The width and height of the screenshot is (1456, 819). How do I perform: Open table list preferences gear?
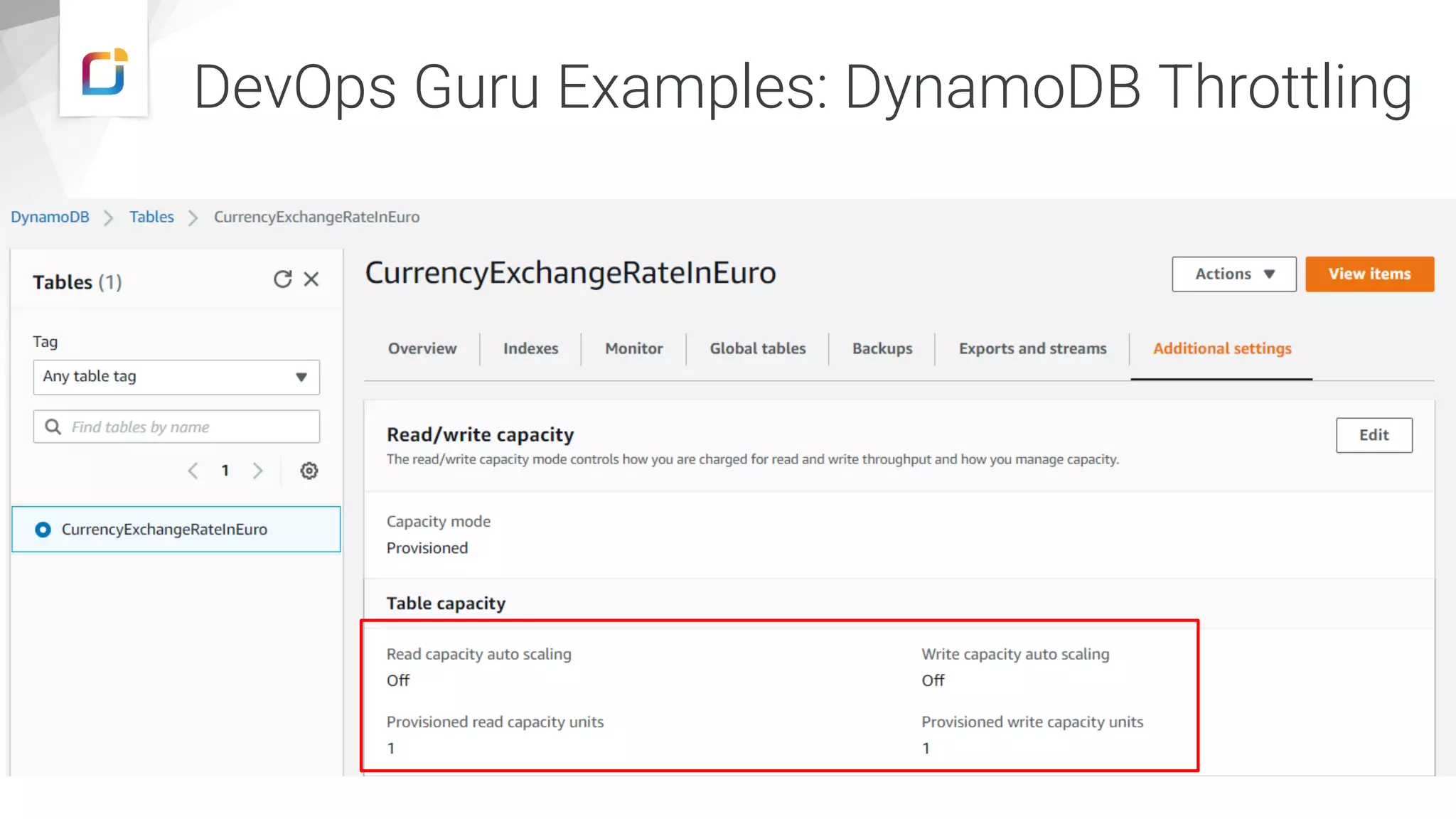pos(309,471)
